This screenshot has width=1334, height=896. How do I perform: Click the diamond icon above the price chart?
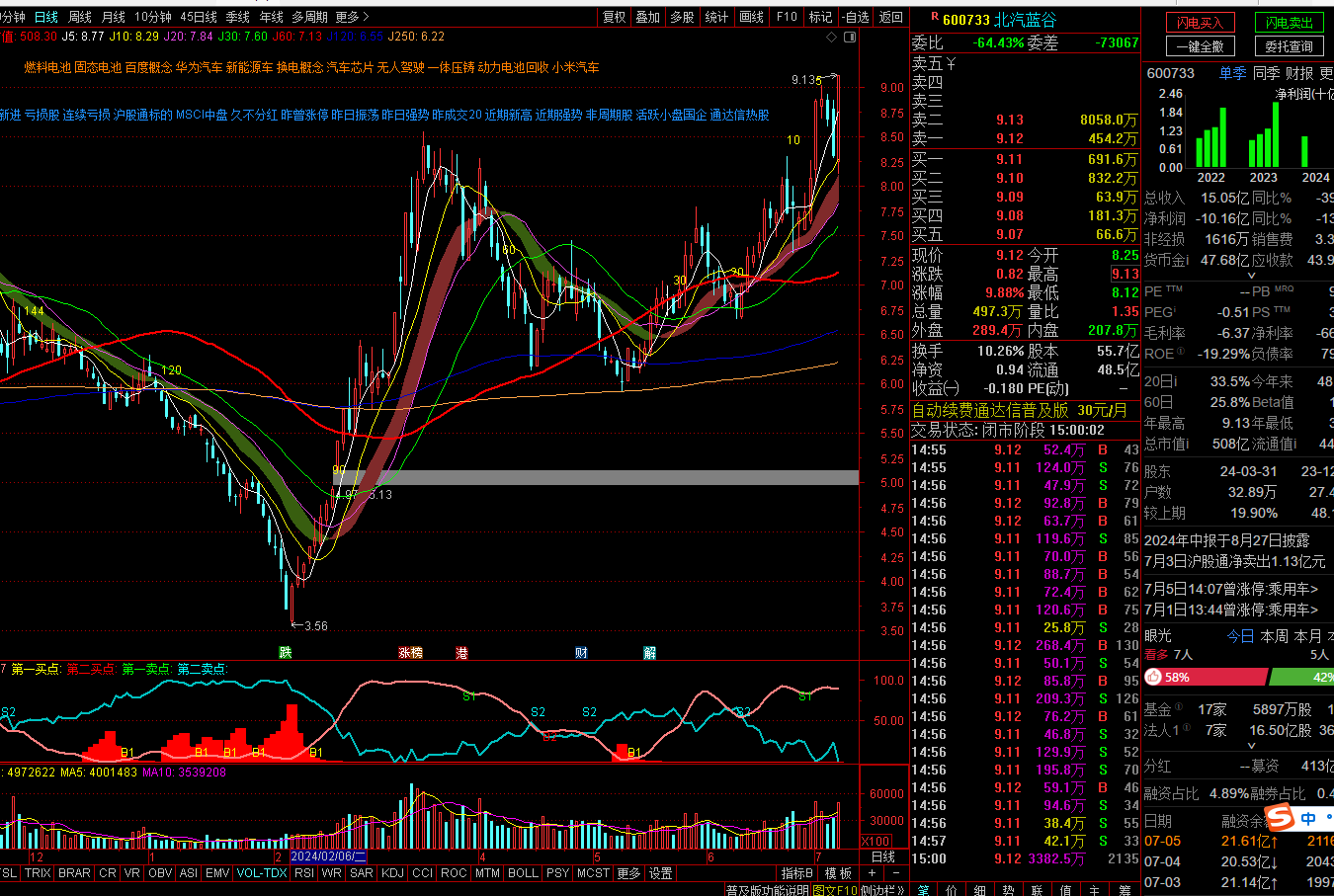tap(832, 37)
